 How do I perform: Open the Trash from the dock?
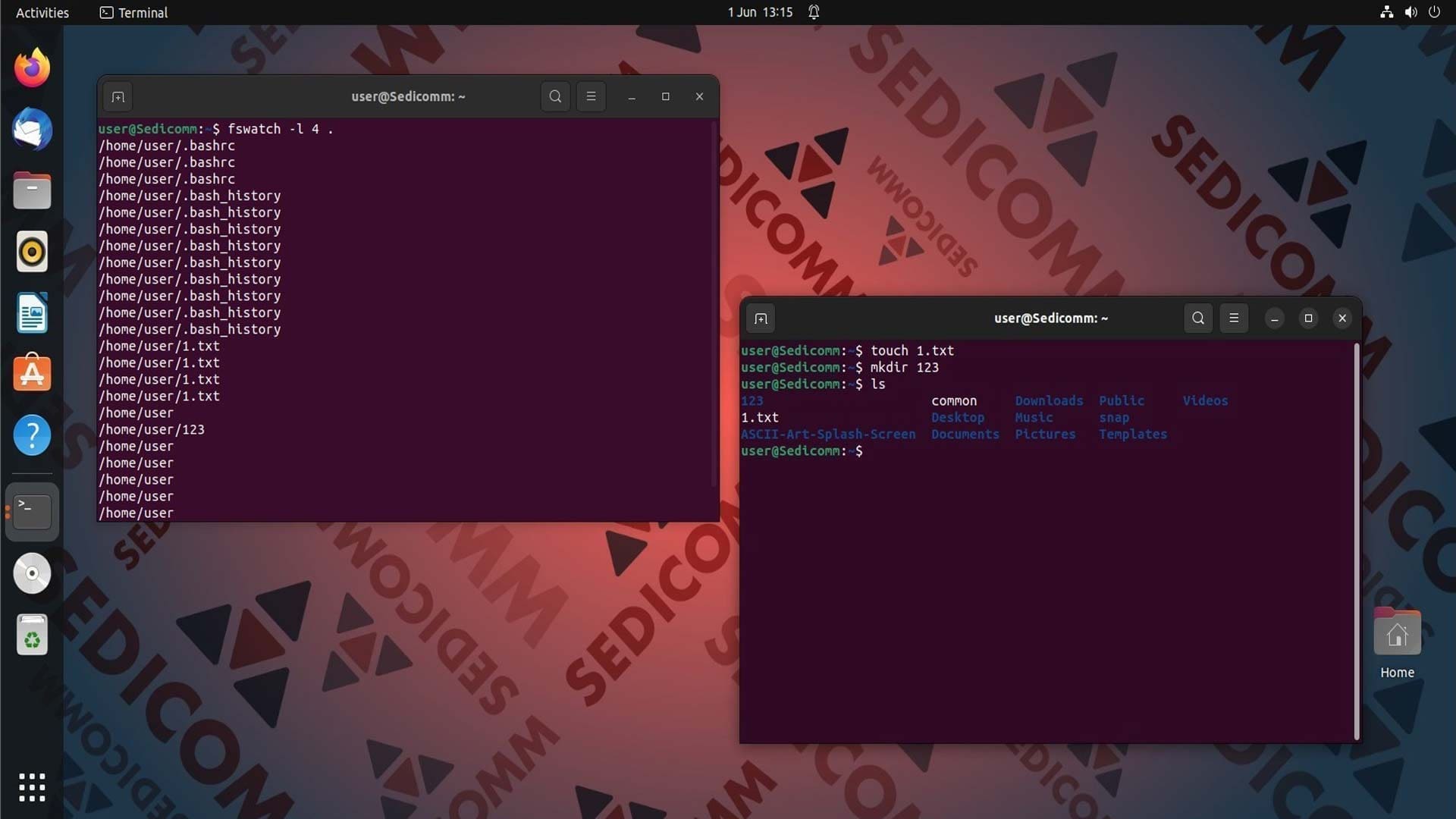(x=32, y=635)
